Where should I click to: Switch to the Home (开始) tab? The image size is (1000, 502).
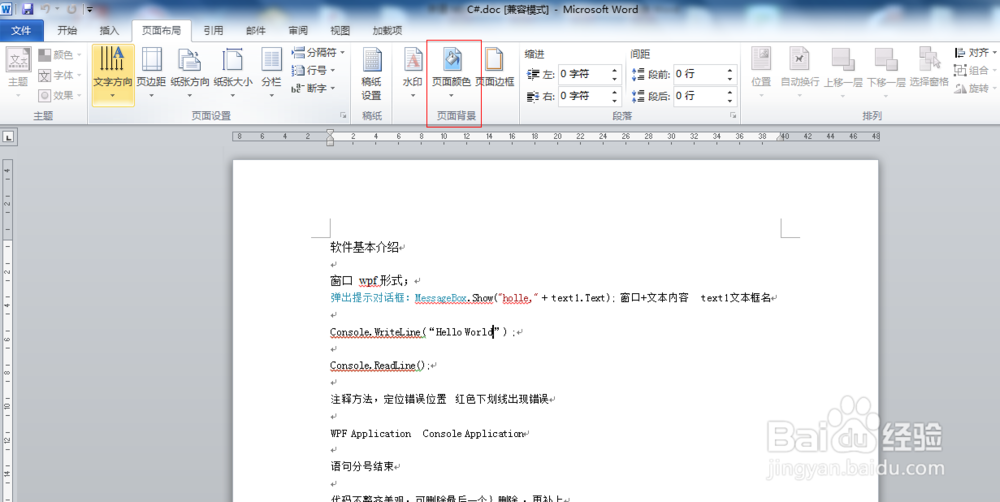tap(67, 30)
